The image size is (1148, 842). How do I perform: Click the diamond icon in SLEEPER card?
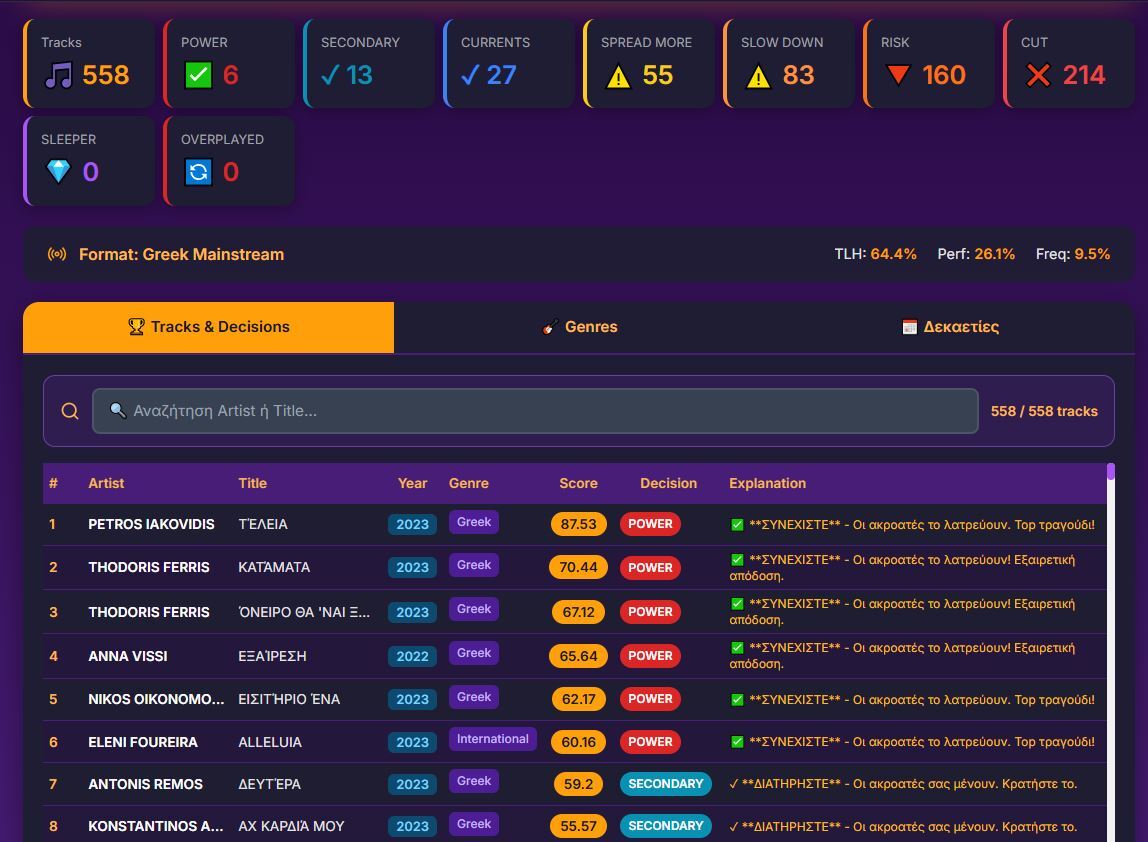(58, 172)
